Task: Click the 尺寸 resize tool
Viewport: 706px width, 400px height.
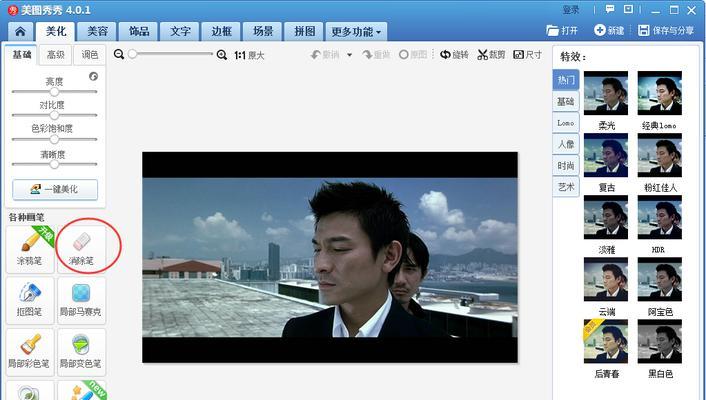Action: [527, 55]
